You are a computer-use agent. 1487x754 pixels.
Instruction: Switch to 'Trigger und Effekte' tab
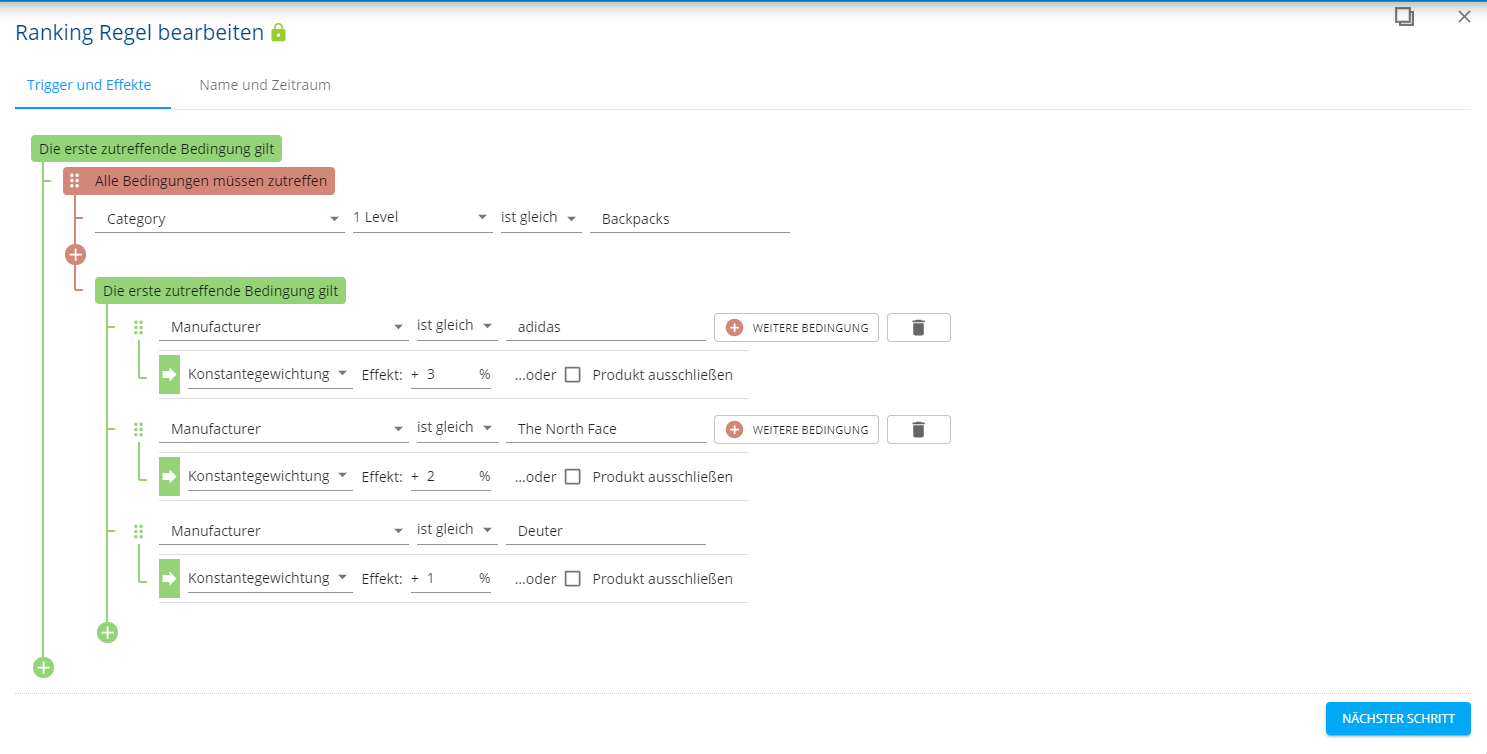(89, 85)
